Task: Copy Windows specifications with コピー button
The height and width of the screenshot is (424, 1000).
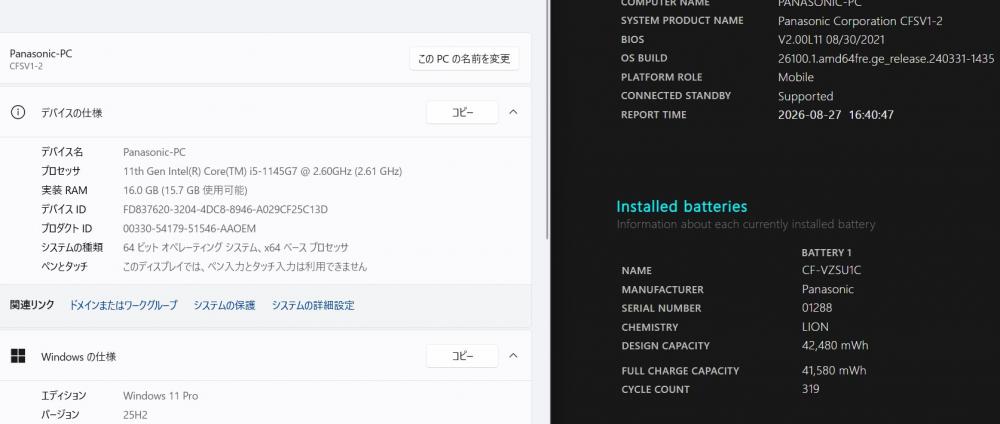Action: click(462, 356)
